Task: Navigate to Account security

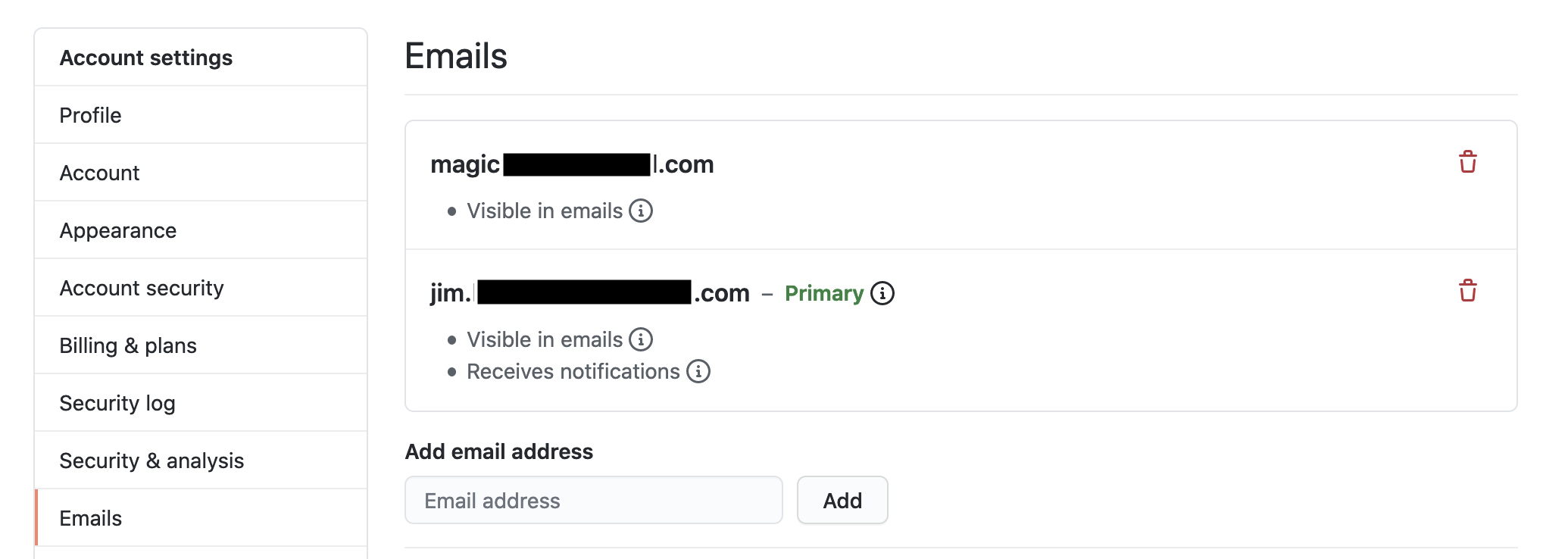Action: point(142,288)
